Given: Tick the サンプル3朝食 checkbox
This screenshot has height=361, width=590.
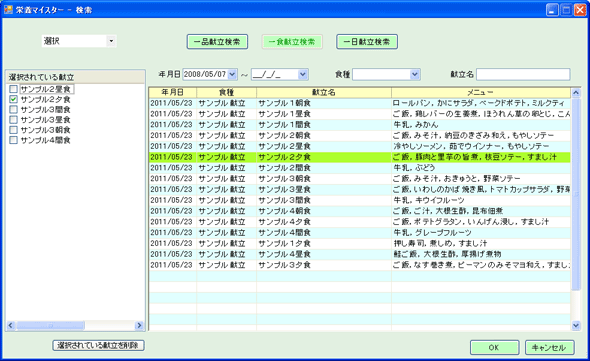Looking at the screenshot, I should [14, 130].
